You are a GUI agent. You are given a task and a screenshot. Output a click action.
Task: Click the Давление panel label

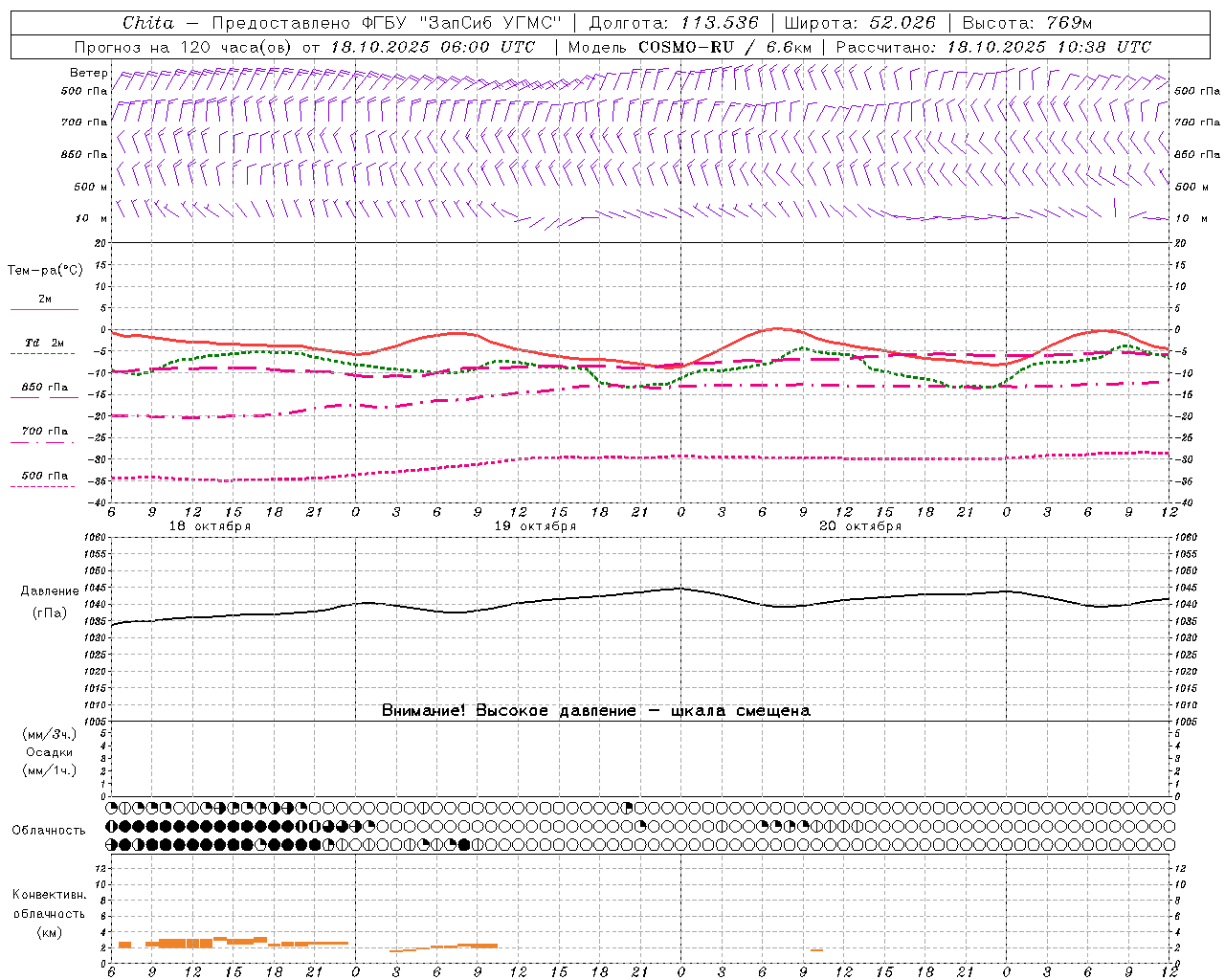coord(49,591)
